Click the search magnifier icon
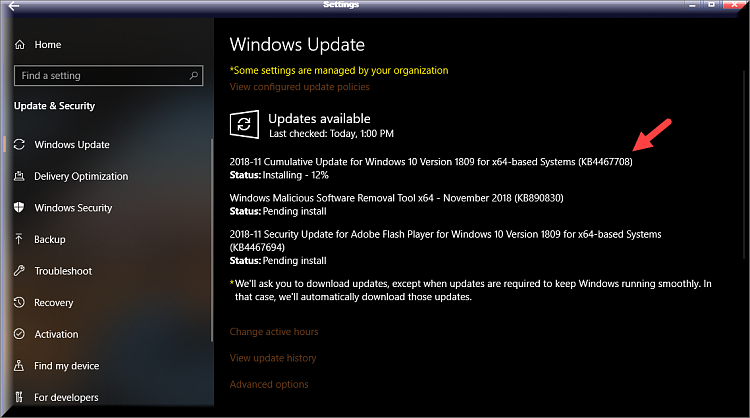The height and width of the screenshot is (418, 750). pyautogui.click(x=194, y=76)
